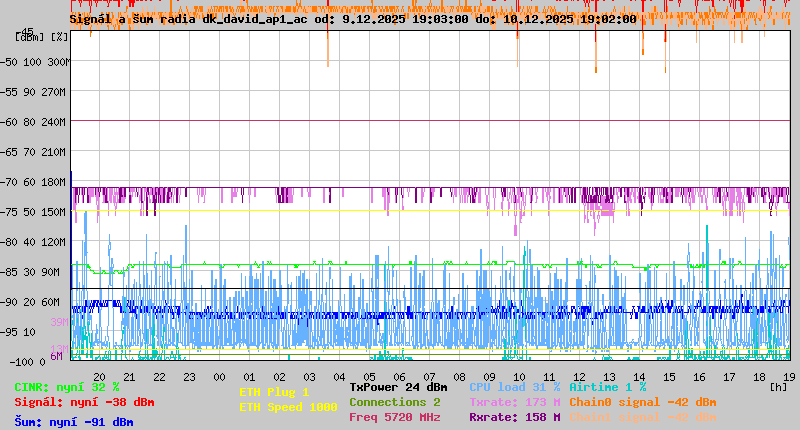Click the graph title text
Screen dimensions: 800x430
click(352, 19)
